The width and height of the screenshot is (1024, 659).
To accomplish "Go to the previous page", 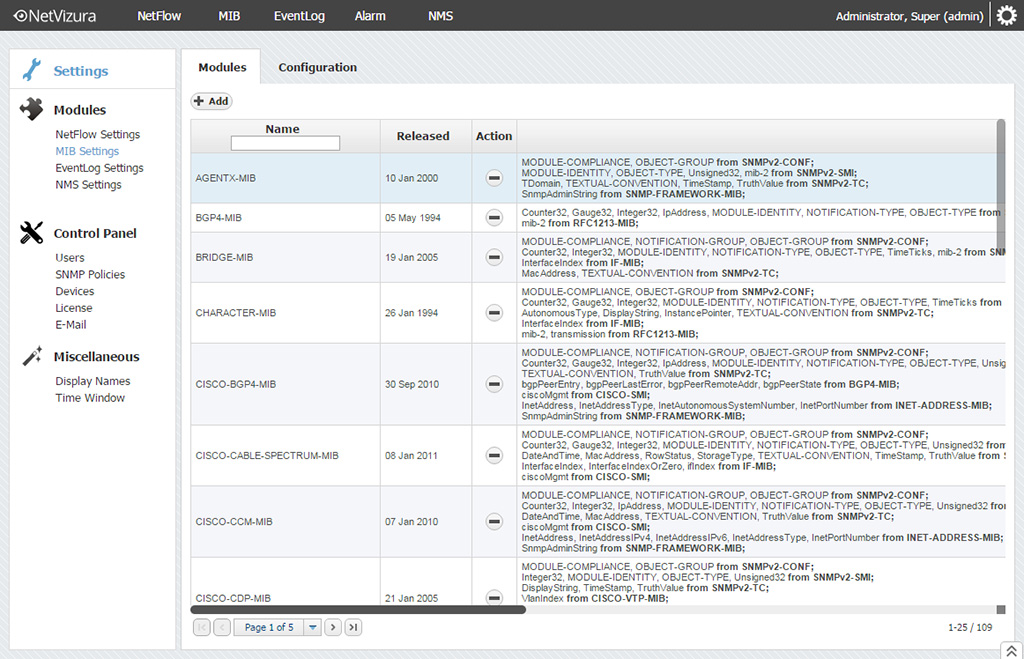I will pyautogui.click(x=222, y=627).
